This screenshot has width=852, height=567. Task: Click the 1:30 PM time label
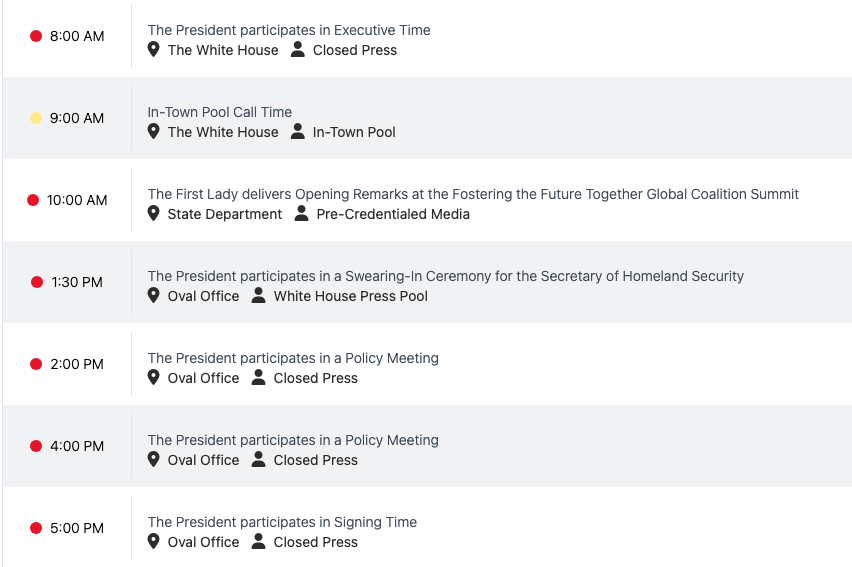tap(77, 282)
